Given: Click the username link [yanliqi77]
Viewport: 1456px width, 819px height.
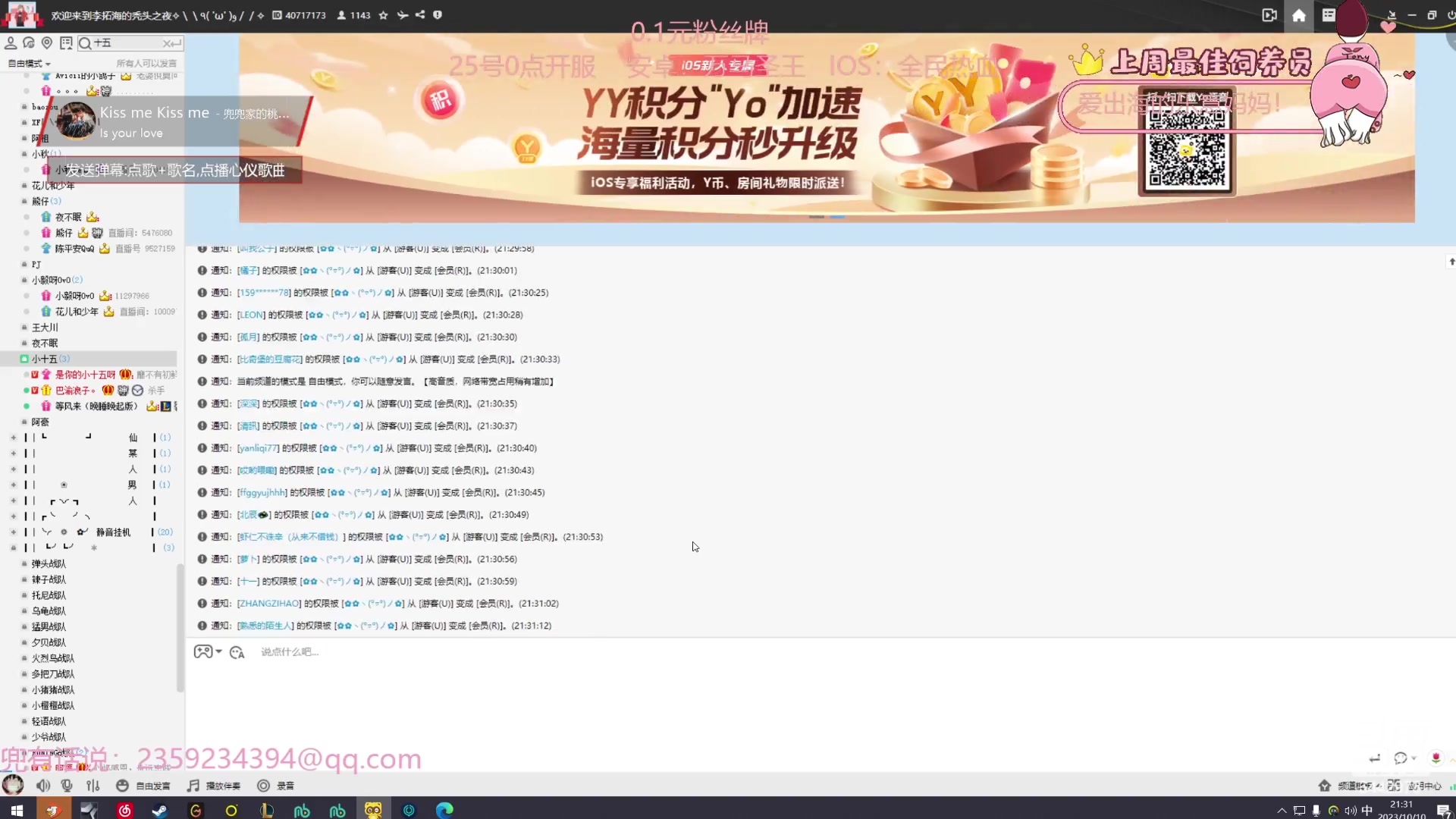Looking at the screenshot, I should pyautogui.click(x=258, y=448).
